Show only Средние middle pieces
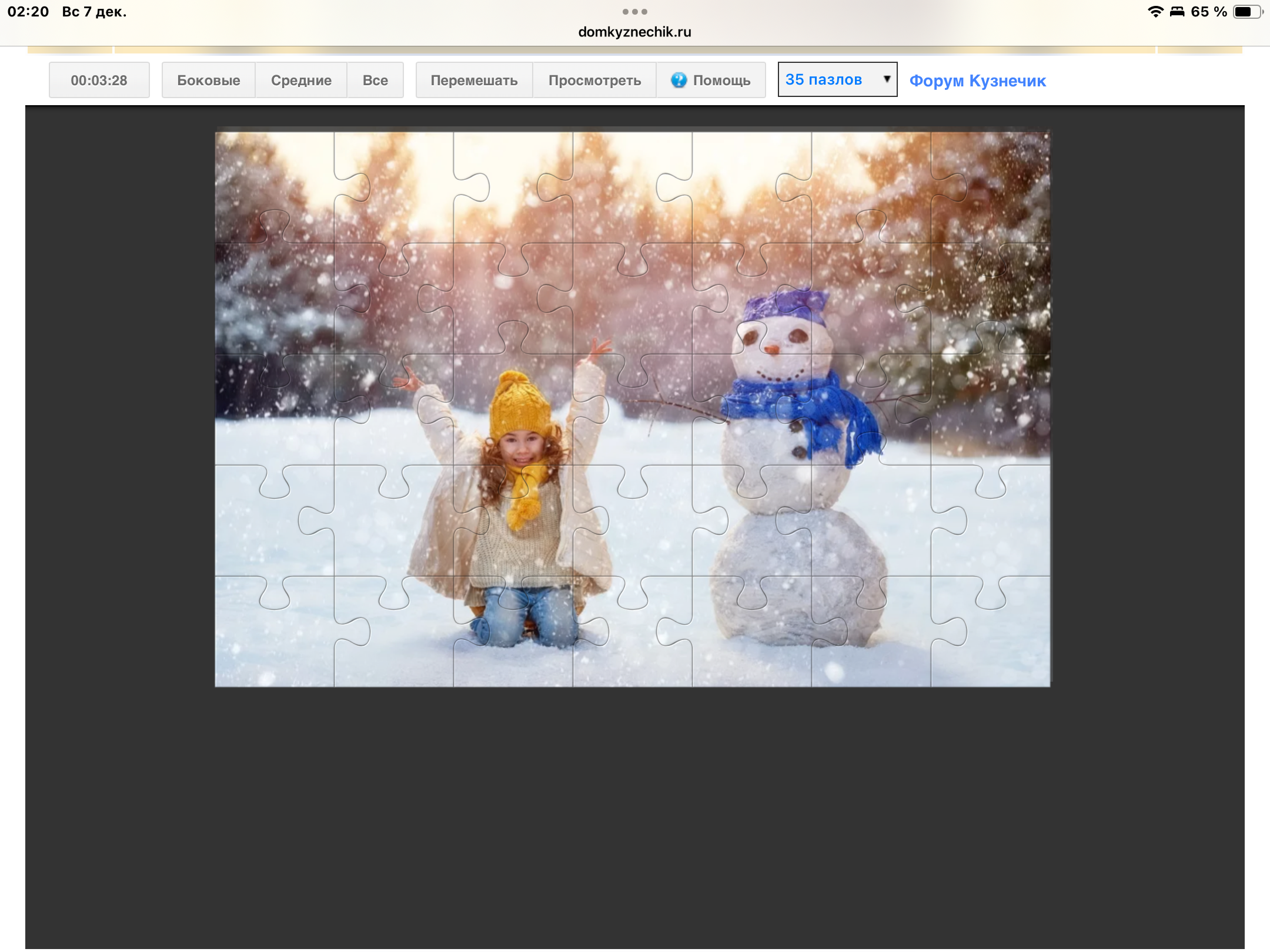The width and height of the screenshot is (1270, 952). [301, 81]
